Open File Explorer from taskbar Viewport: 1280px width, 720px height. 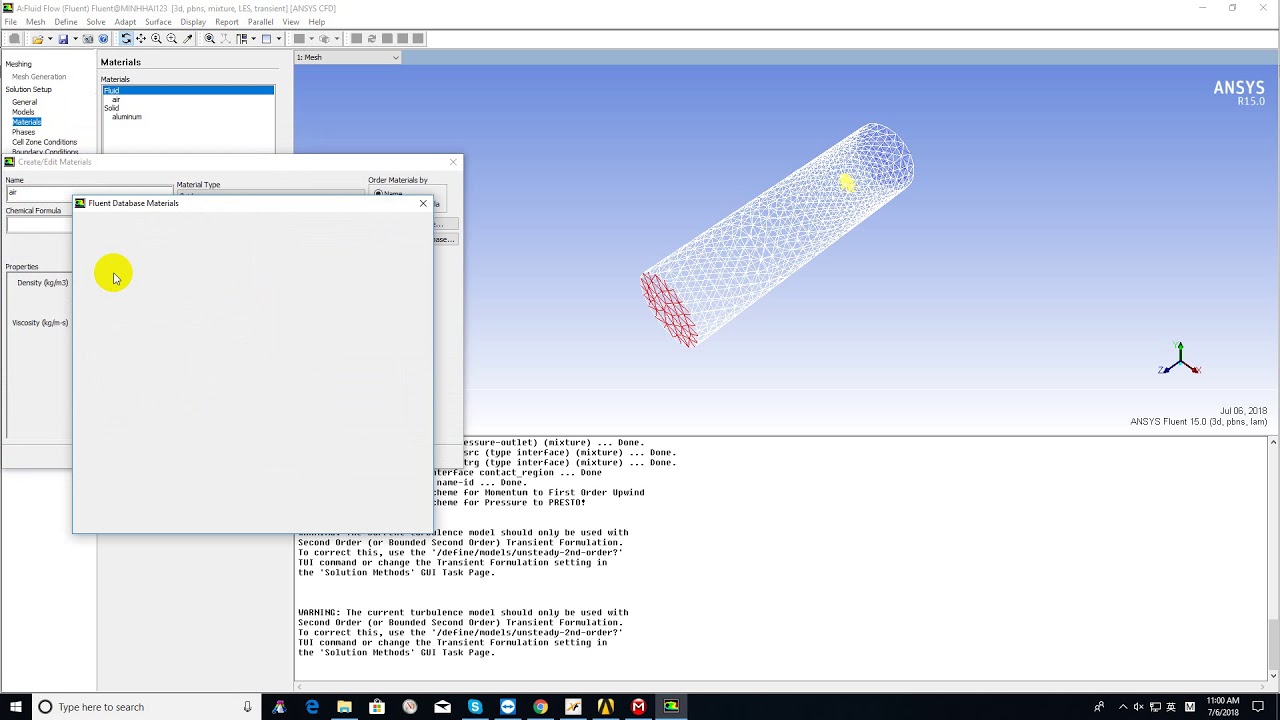click(344, 707)
